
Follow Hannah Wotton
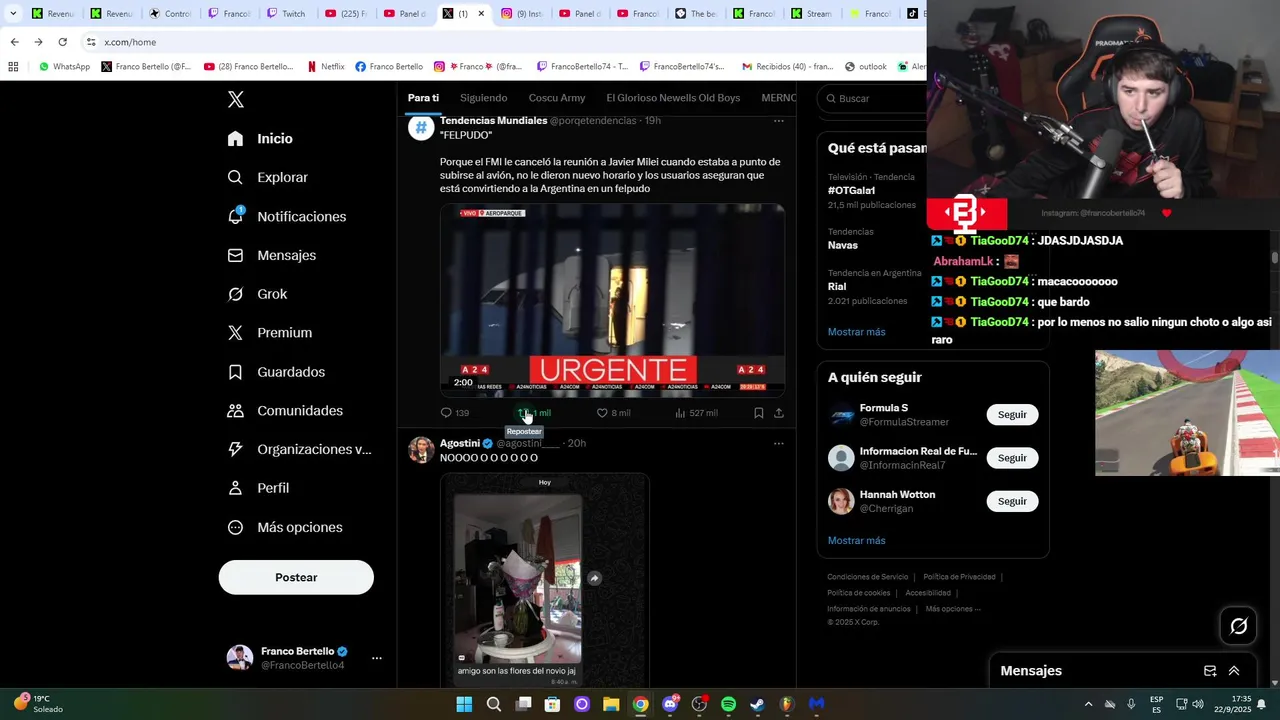1012,501
